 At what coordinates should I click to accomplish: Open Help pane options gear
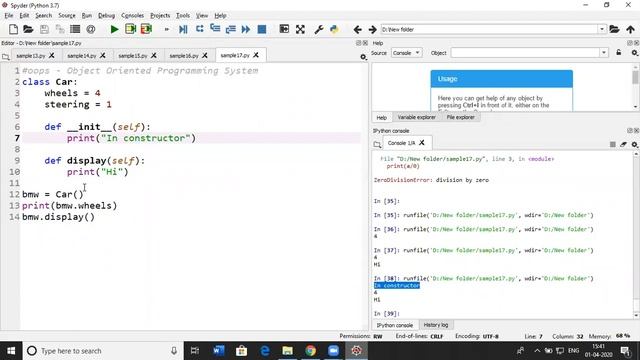click(x=634, y=53)
